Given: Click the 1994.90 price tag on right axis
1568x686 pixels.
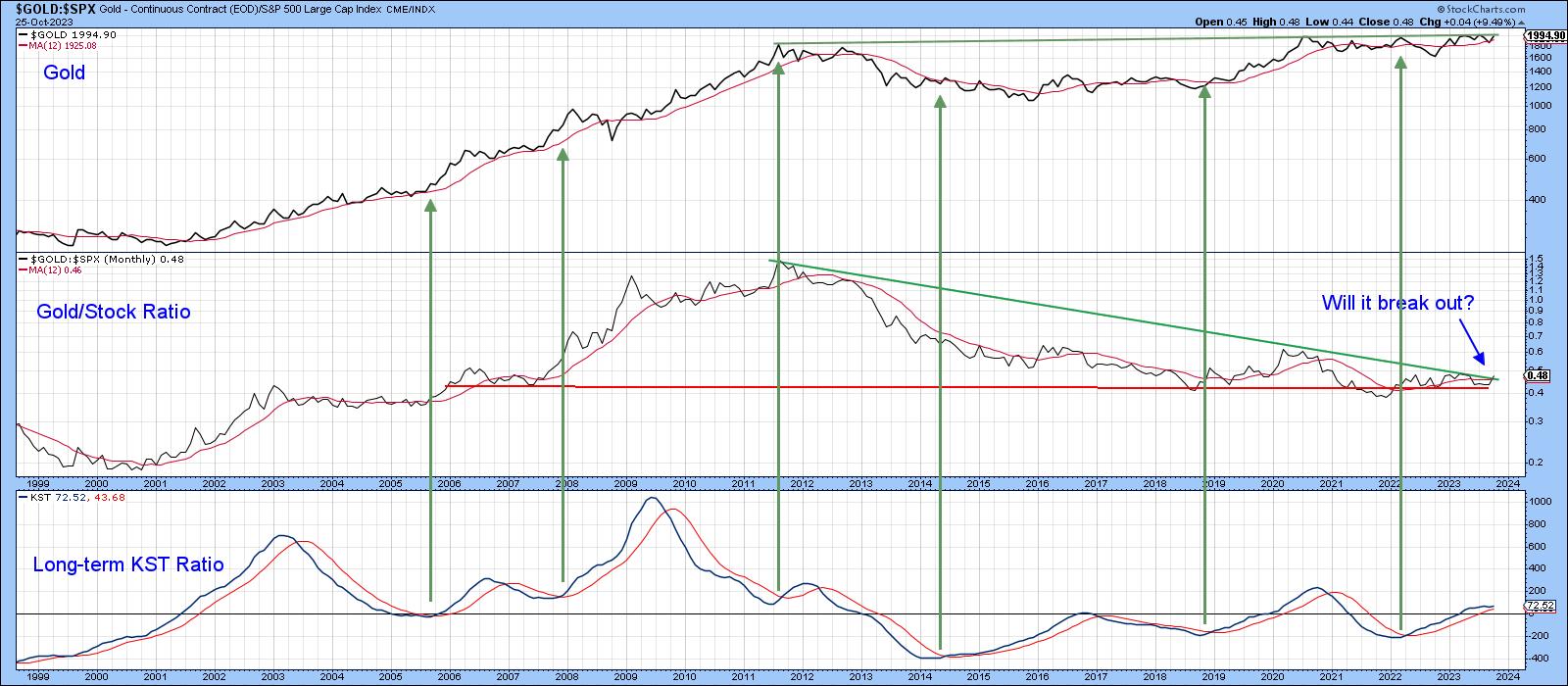Looking at the screenshot, I should 1545,35.
